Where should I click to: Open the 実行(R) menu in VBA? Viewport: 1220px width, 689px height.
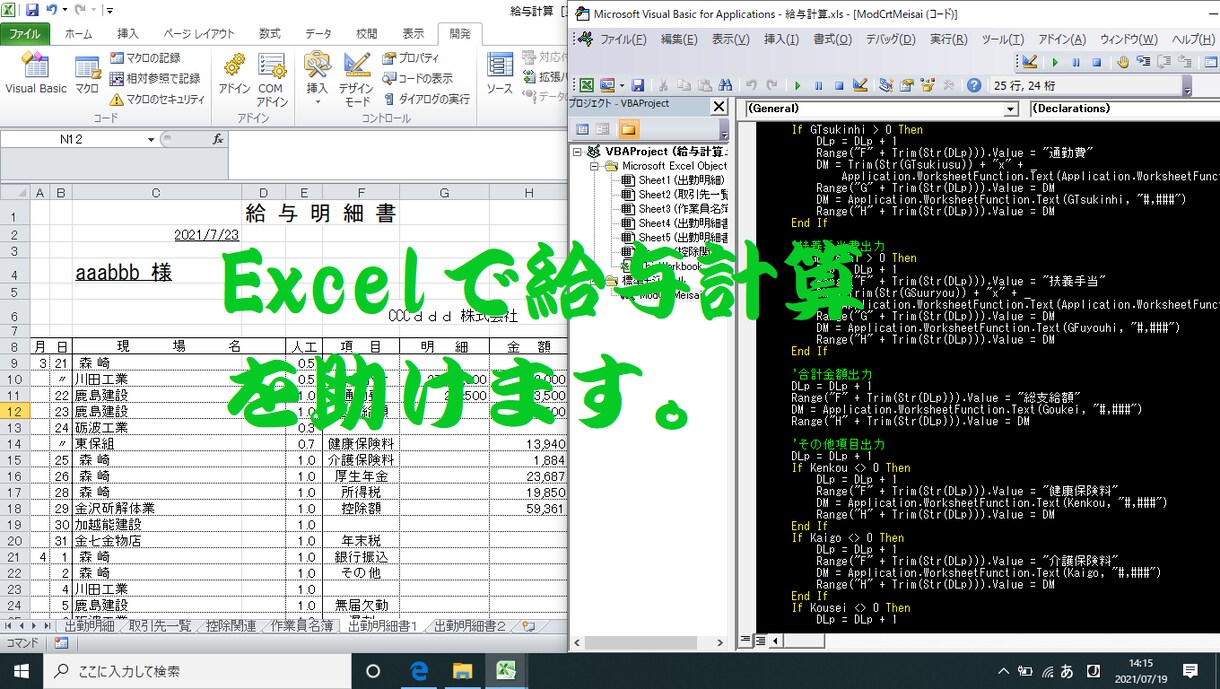pyautogui.click(x=948, y=39)
